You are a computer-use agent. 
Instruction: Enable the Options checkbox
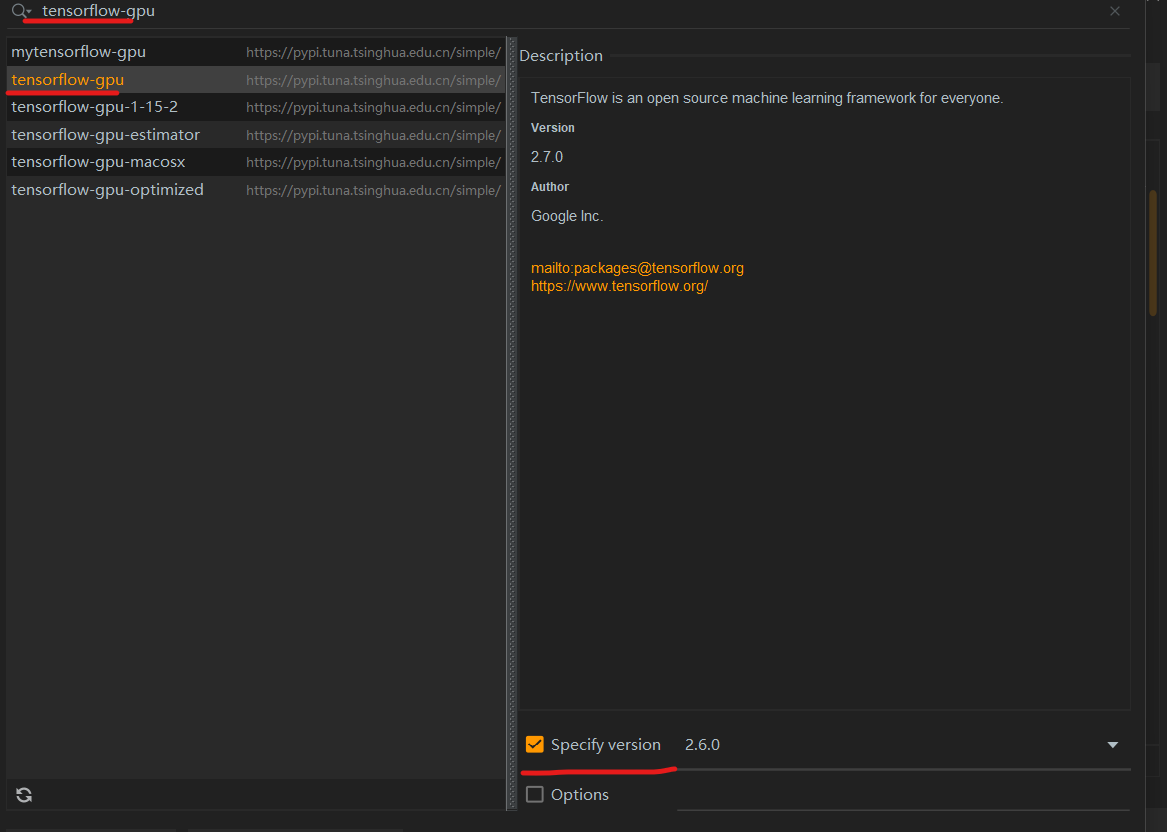[534, 794]
